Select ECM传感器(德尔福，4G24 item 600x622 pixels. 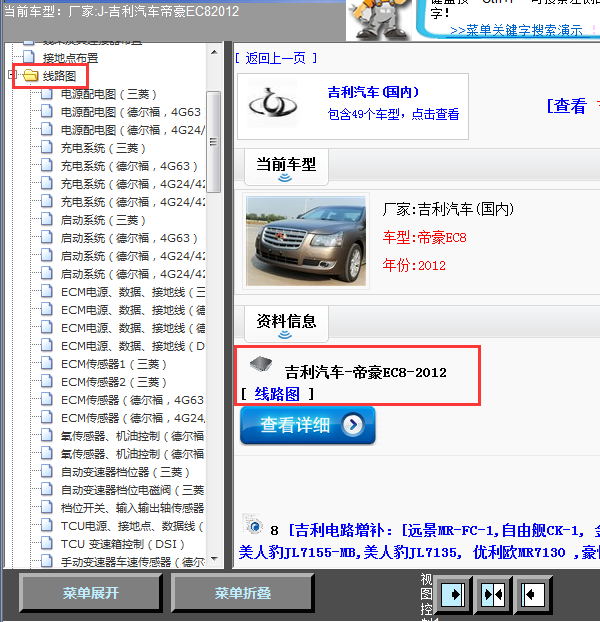pyautogui.click(x=133, y=418)
